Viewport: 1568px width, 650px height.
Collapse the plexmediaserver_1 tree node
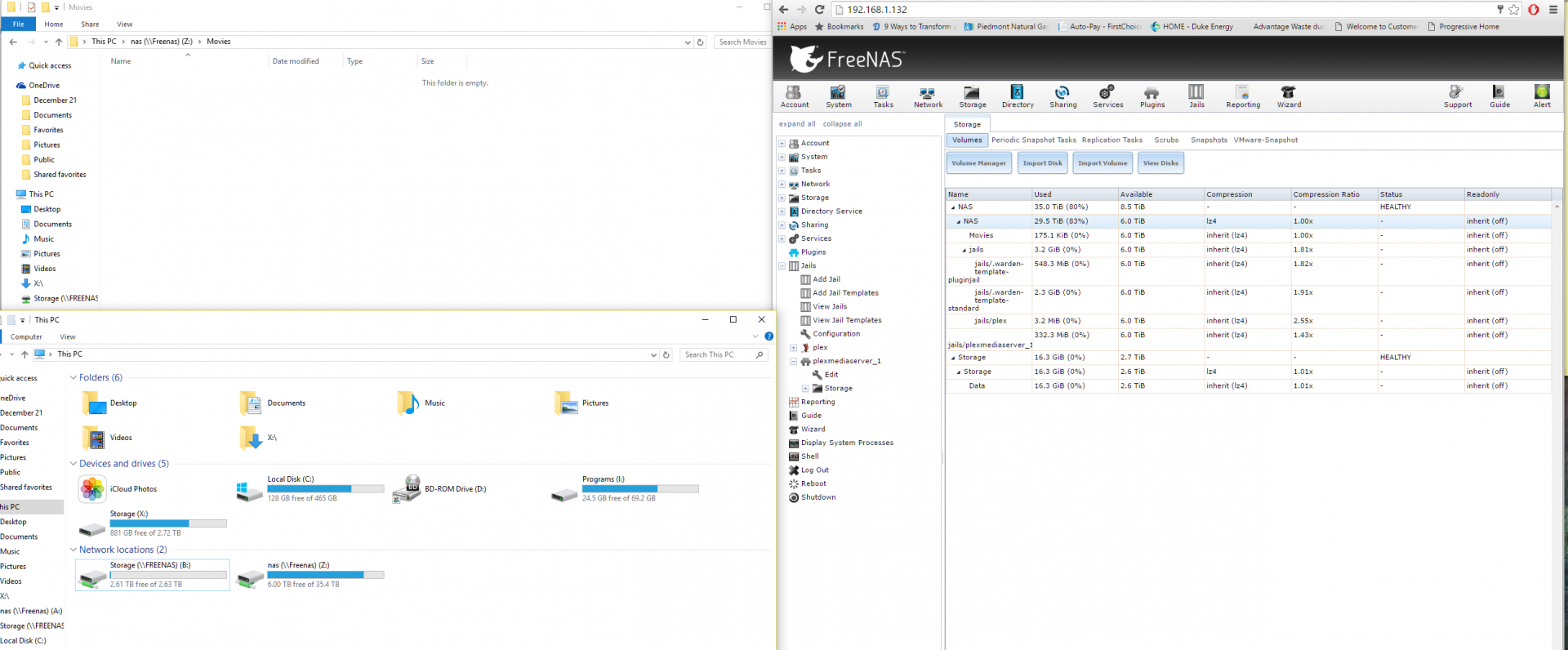point(793,361)
